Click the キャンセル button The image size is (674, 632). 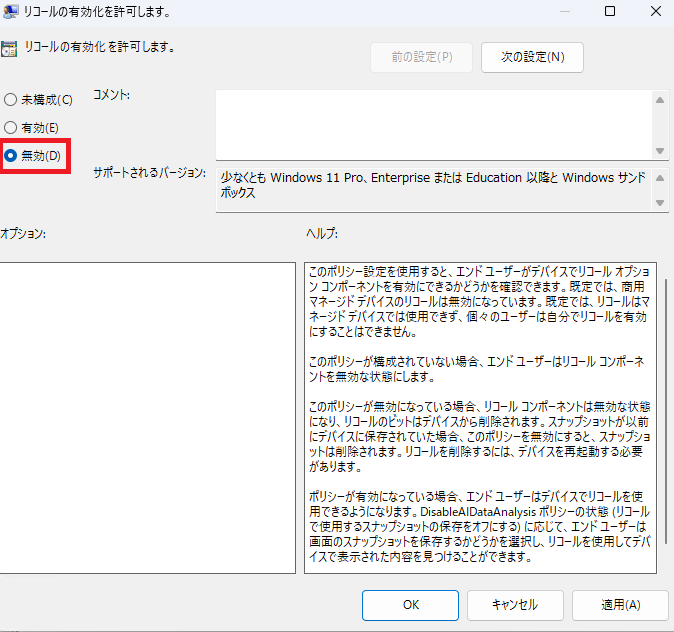[515, 605]
